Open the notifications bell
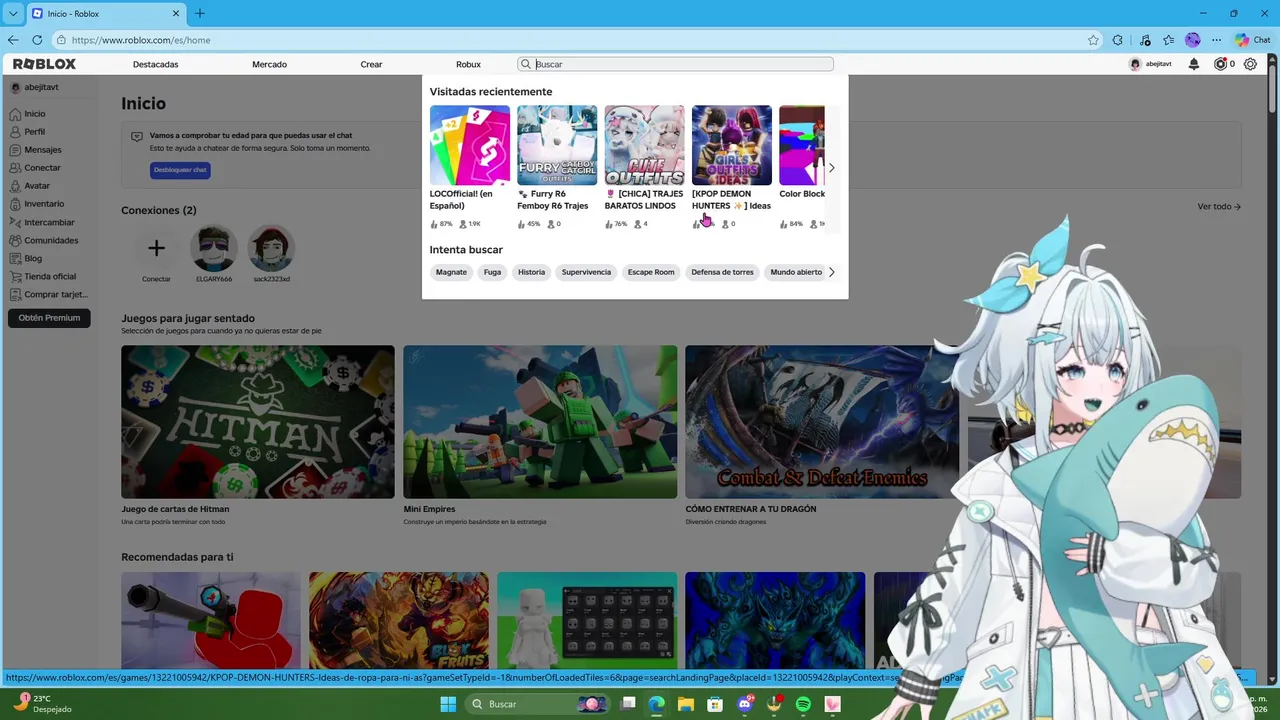 pos(1193,64)
